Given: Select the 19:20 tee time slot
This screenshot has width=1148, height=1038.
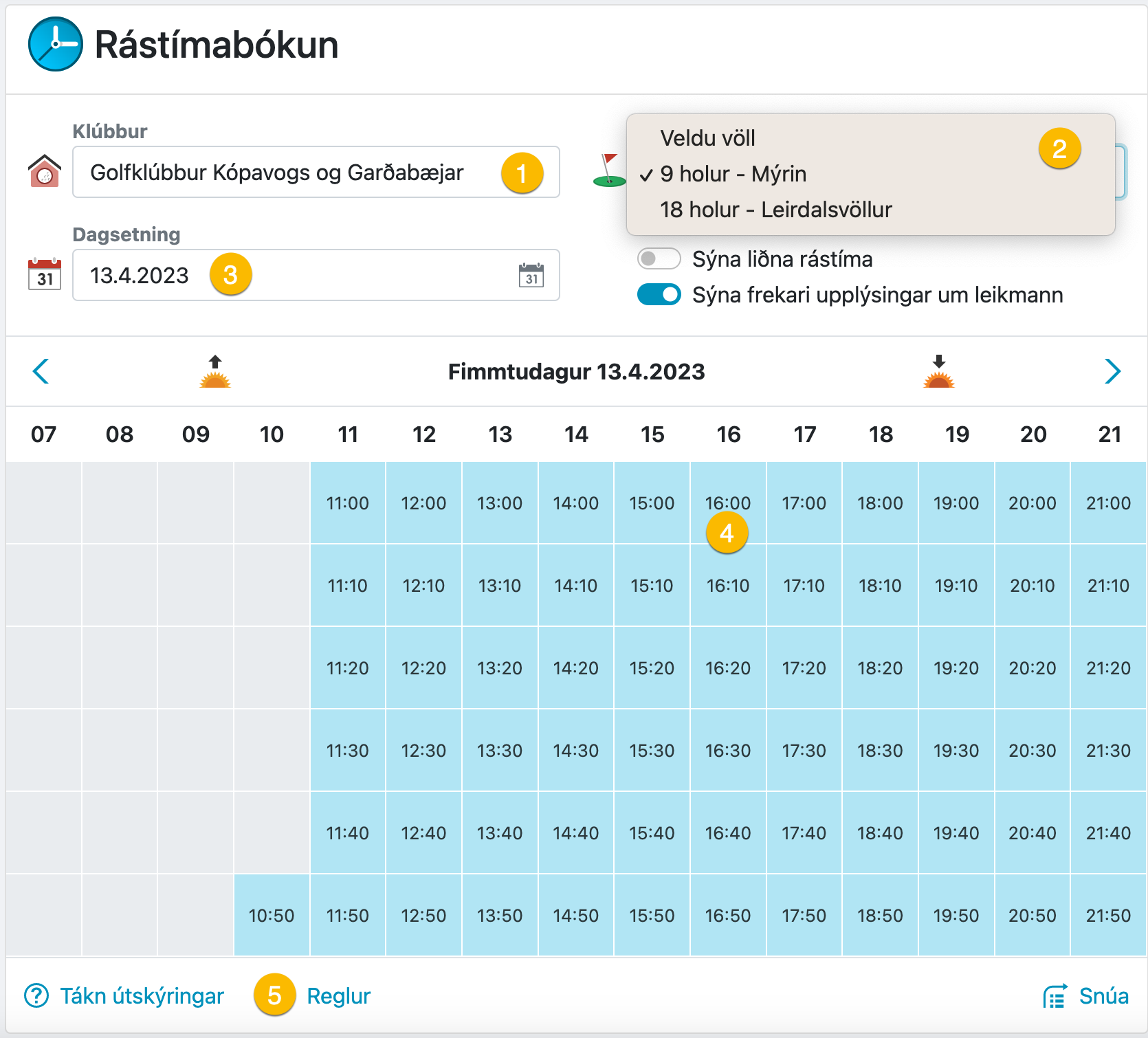Looking at the screenshot, I should pos(956,668).
